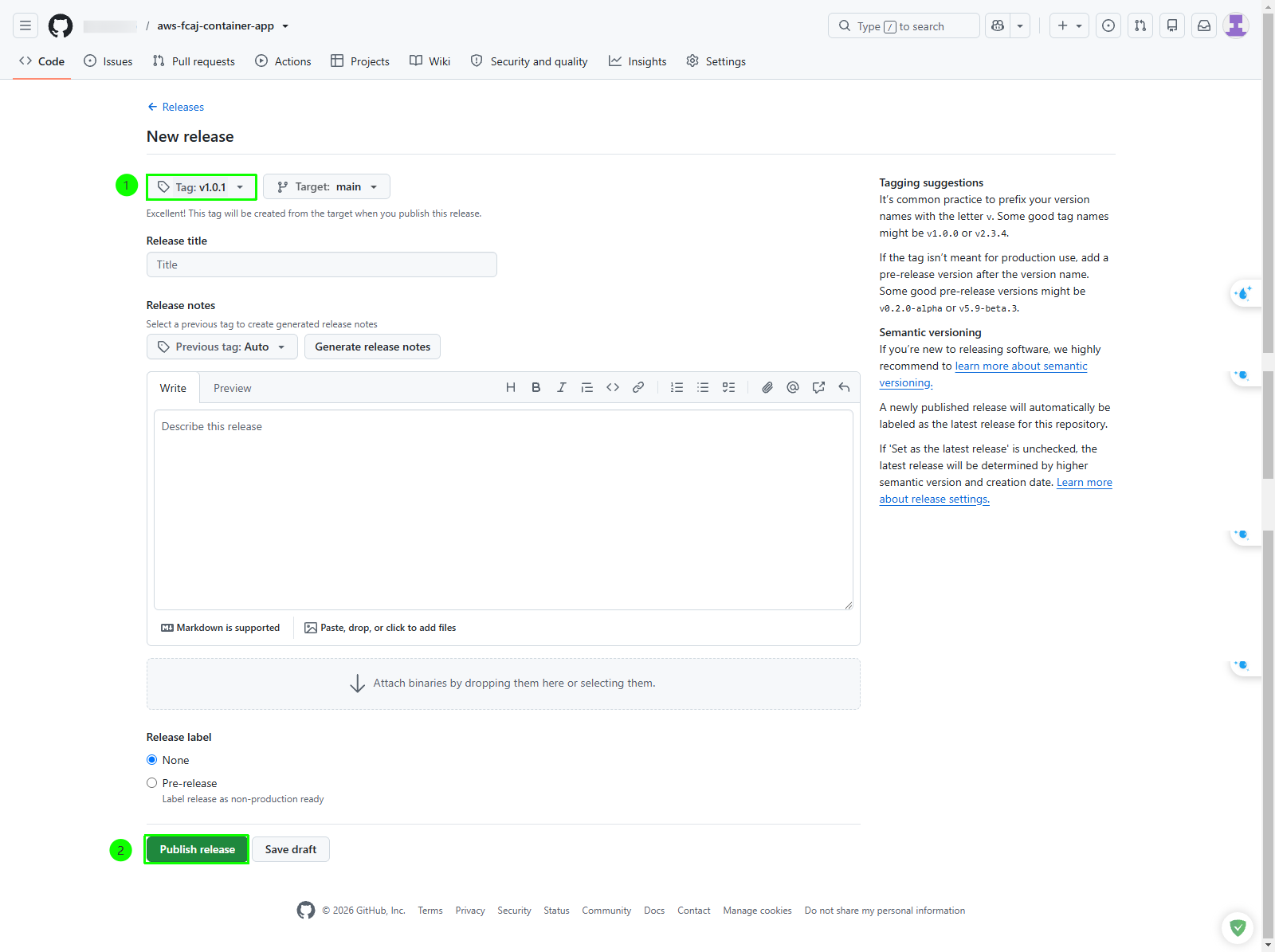
Task: Attach files via paperclip icon
Action: (x=767, y=387)
